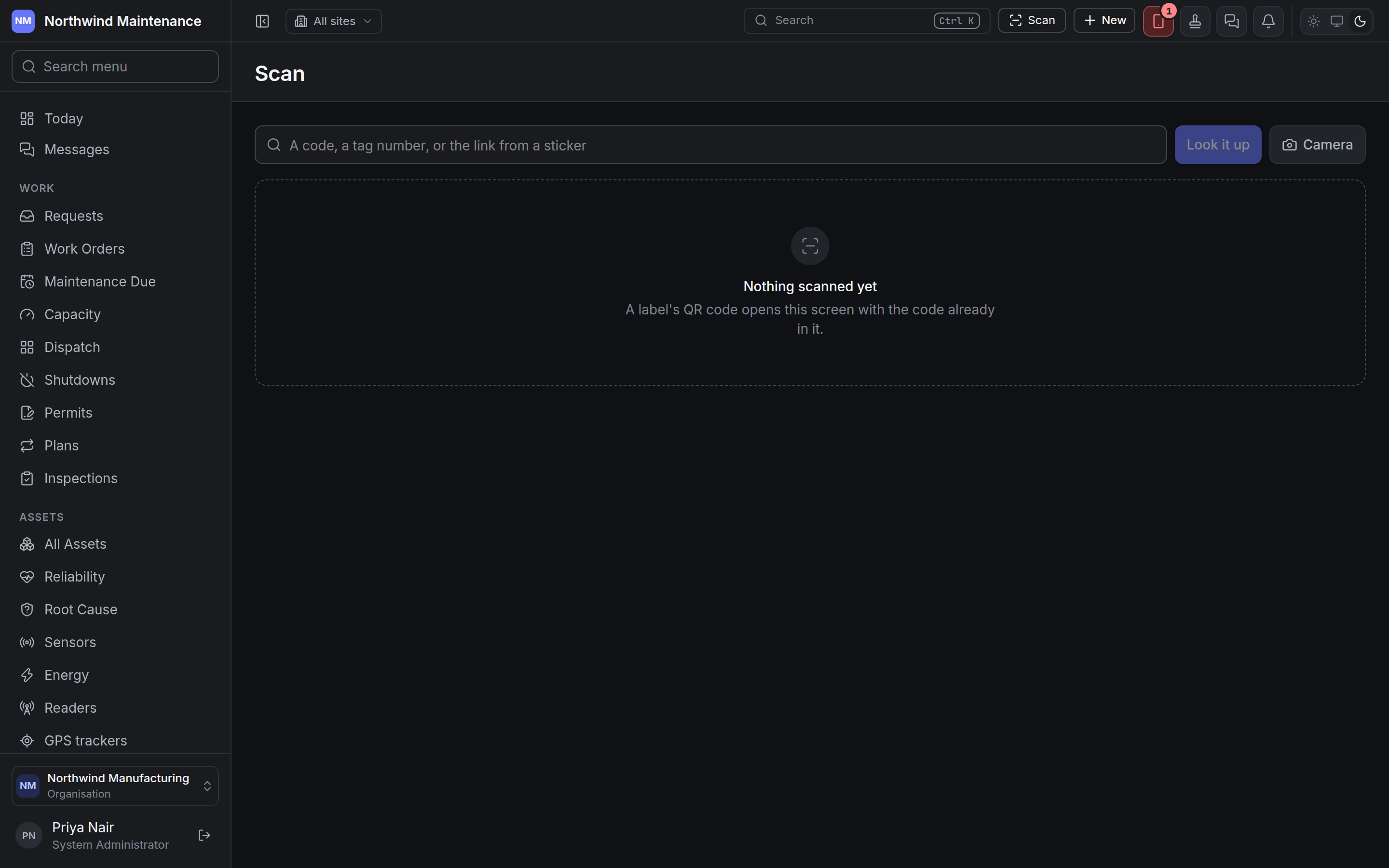Open Maintenance Due page
Viewport: 1389px width, 868px height.
[x=115, y=281]
